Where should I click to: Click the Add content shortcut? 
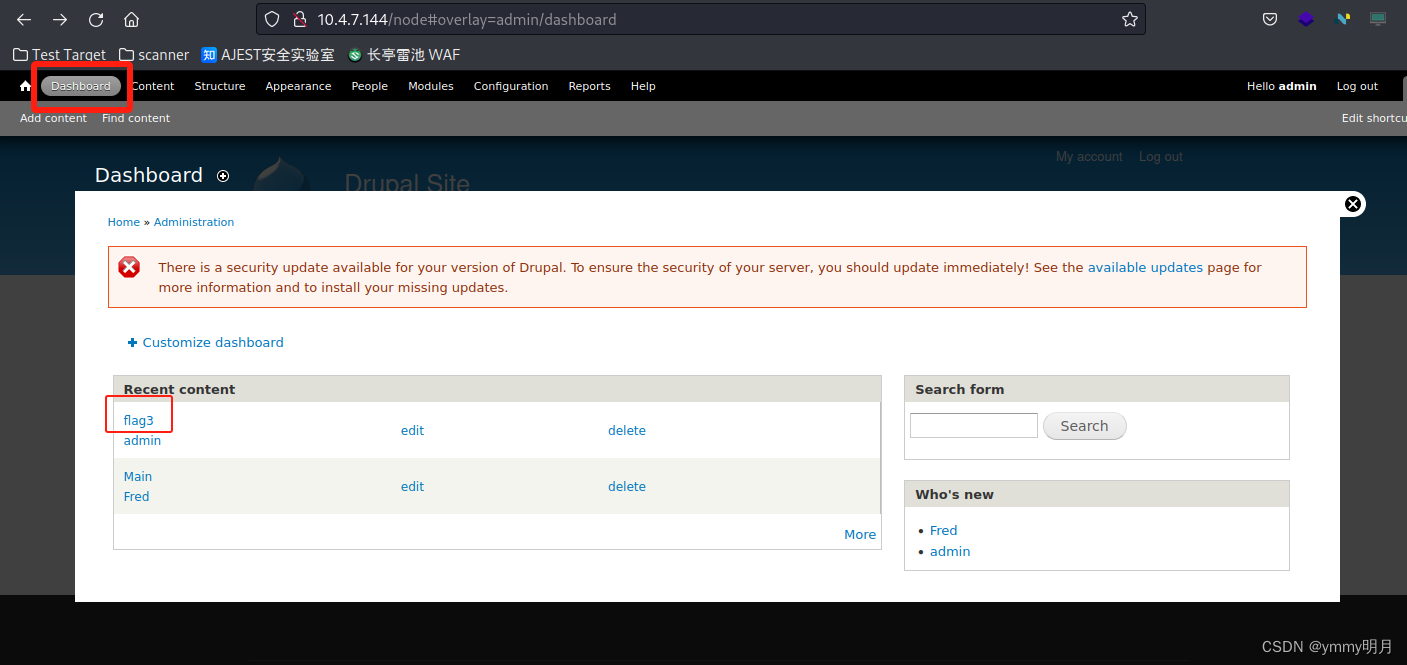tap(53, 118)
